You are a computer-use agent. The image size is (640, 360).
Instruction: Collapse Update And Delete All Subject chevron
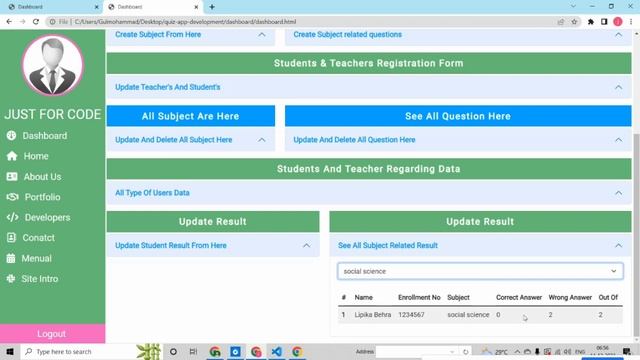coord(262,140)
